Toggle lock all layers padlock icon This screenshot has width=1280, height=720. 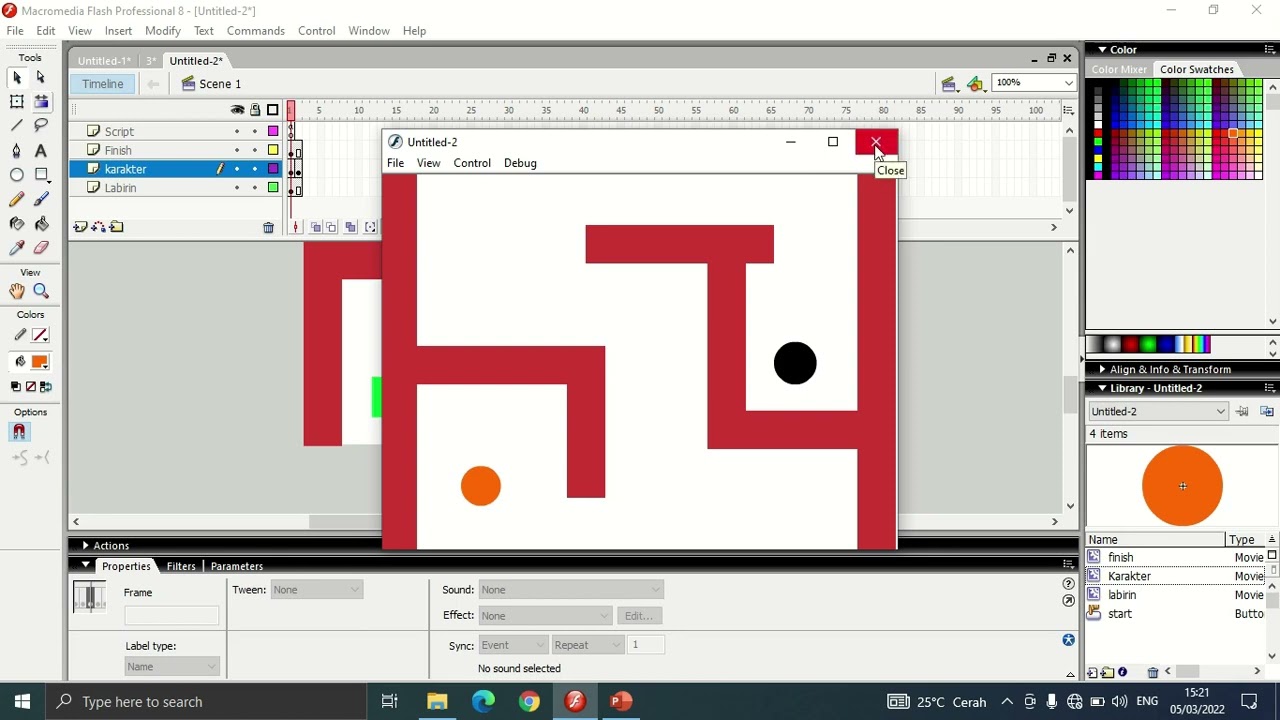coord(255,110)
